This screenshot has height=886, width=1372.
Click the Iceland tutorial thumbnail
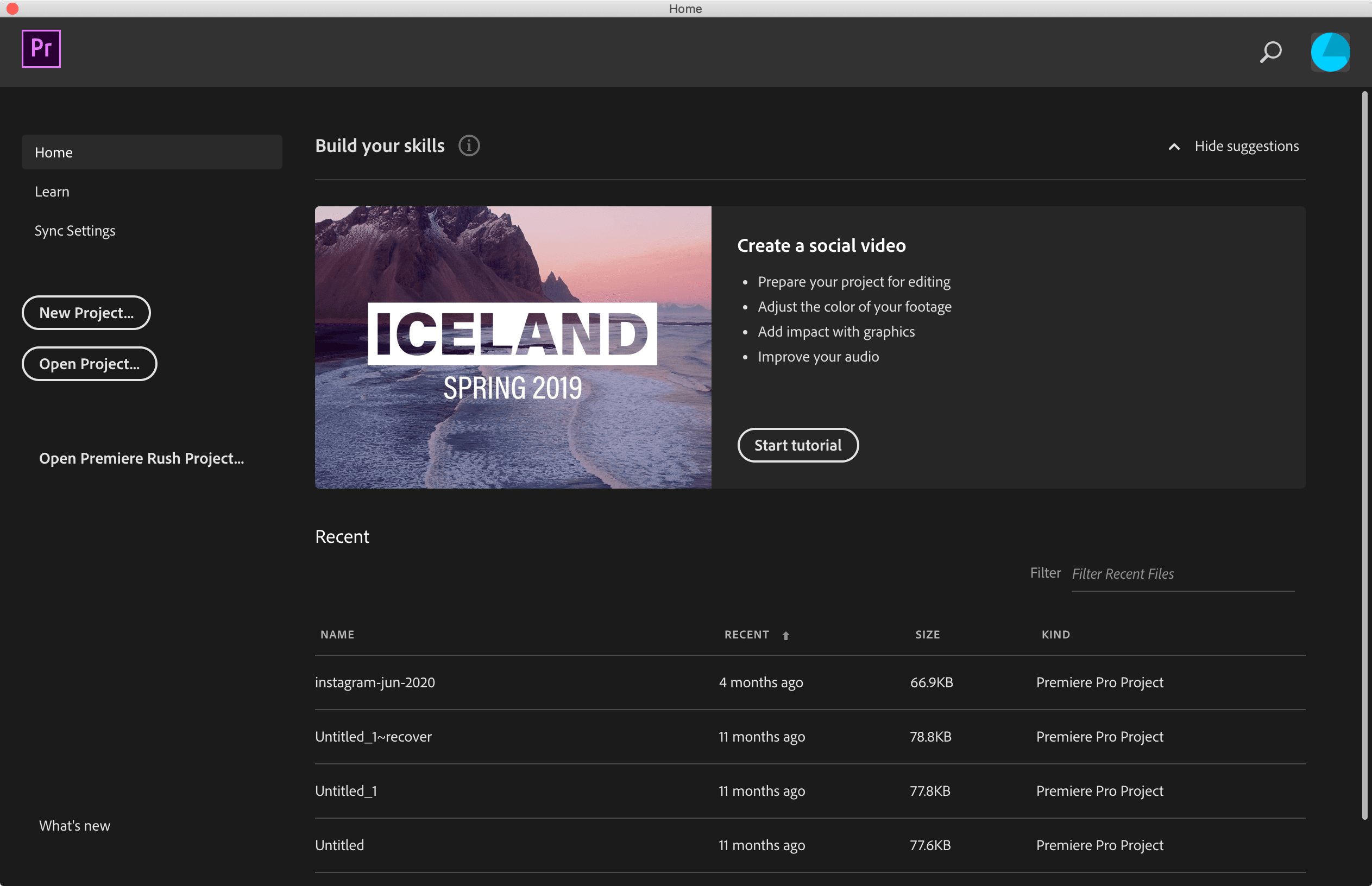pos(513,347)
